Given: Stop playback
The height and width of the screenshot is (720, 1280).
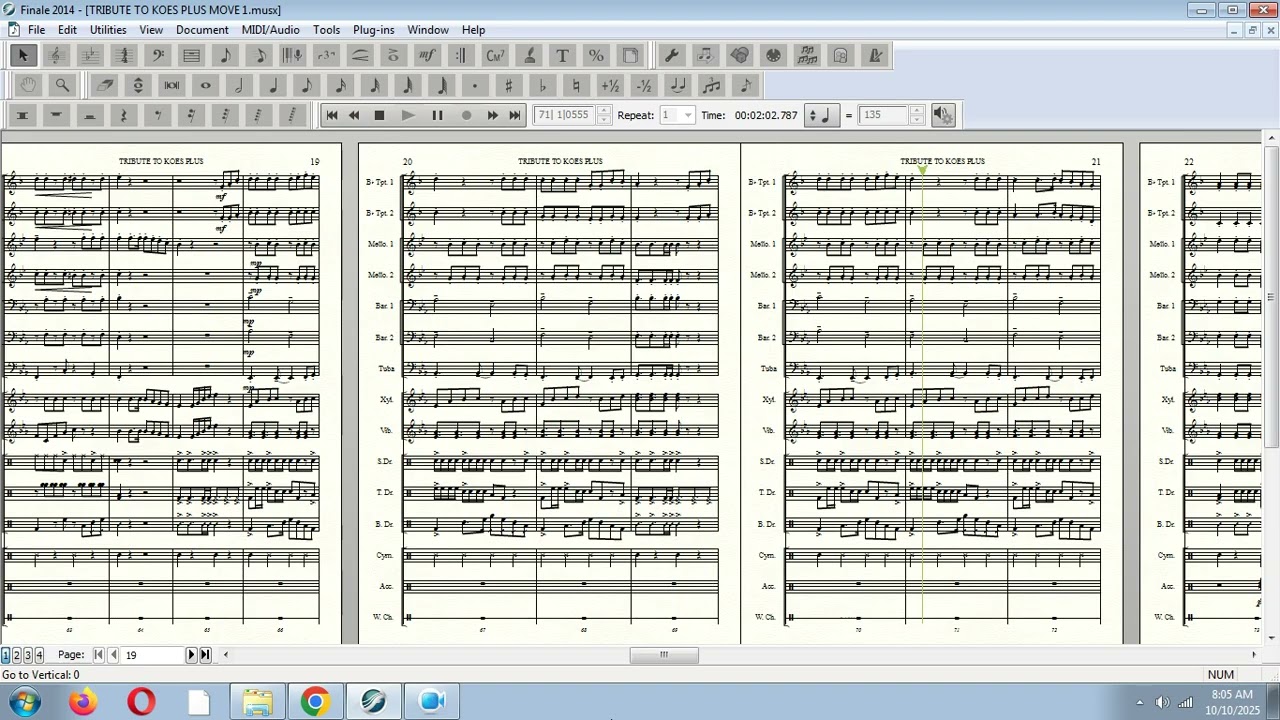Looking at the screenshot, I should (379, 115).
